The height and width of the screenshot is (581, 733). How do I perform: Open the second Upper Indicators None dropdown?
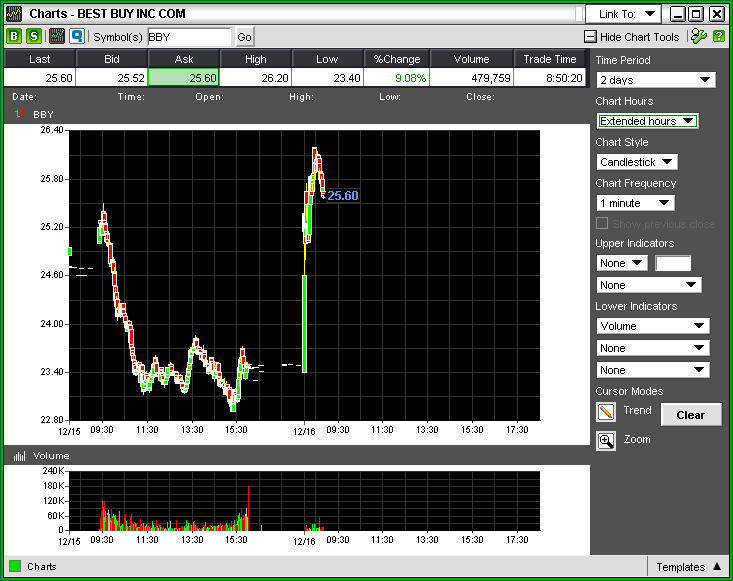point(649,285)
